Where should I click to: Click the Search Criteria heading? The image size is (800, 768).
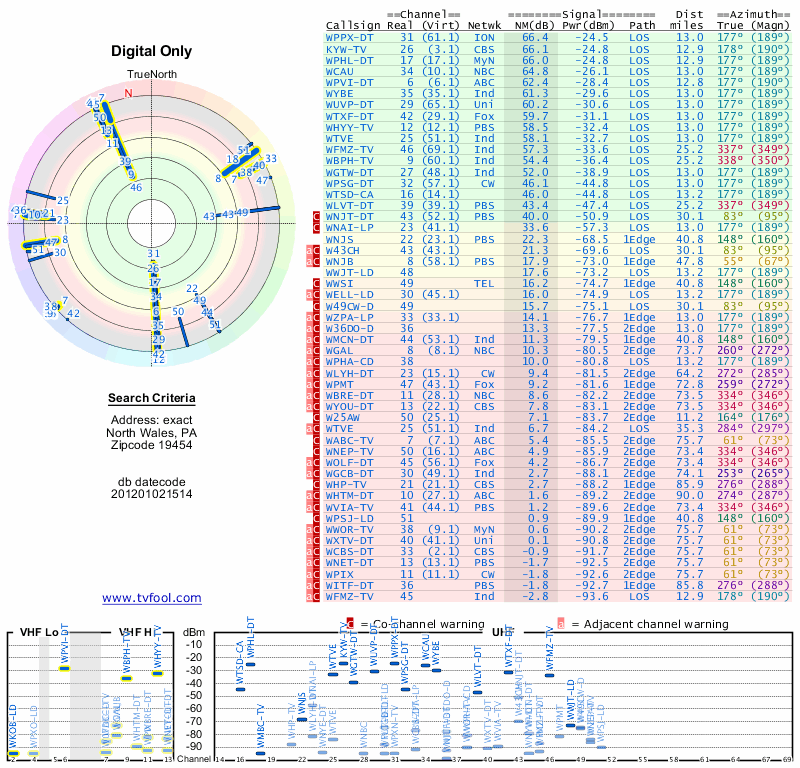point(152,399)
